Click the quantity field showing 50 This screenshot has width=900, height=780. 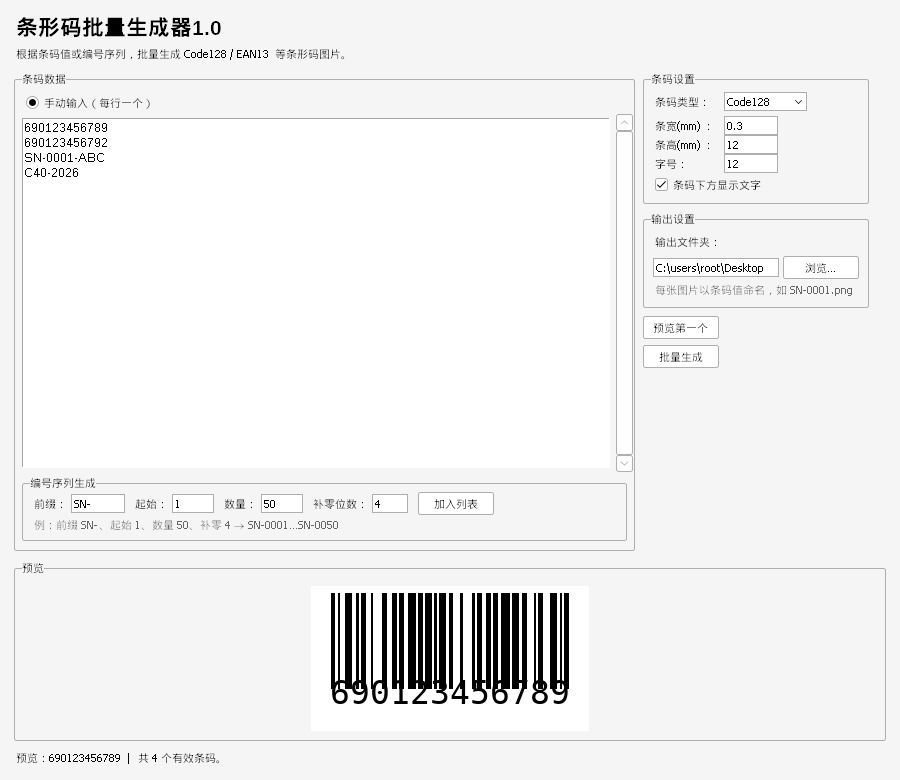point(282,504)
